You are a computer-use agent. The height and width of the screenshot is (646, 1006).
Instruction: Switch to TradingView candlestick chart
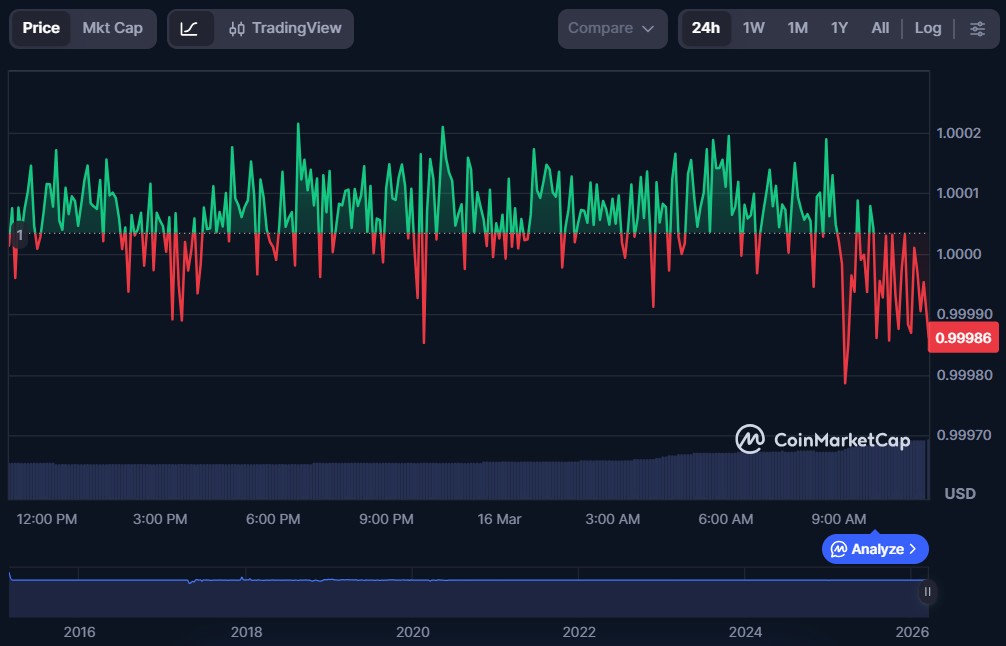click(x=285, y=28)
